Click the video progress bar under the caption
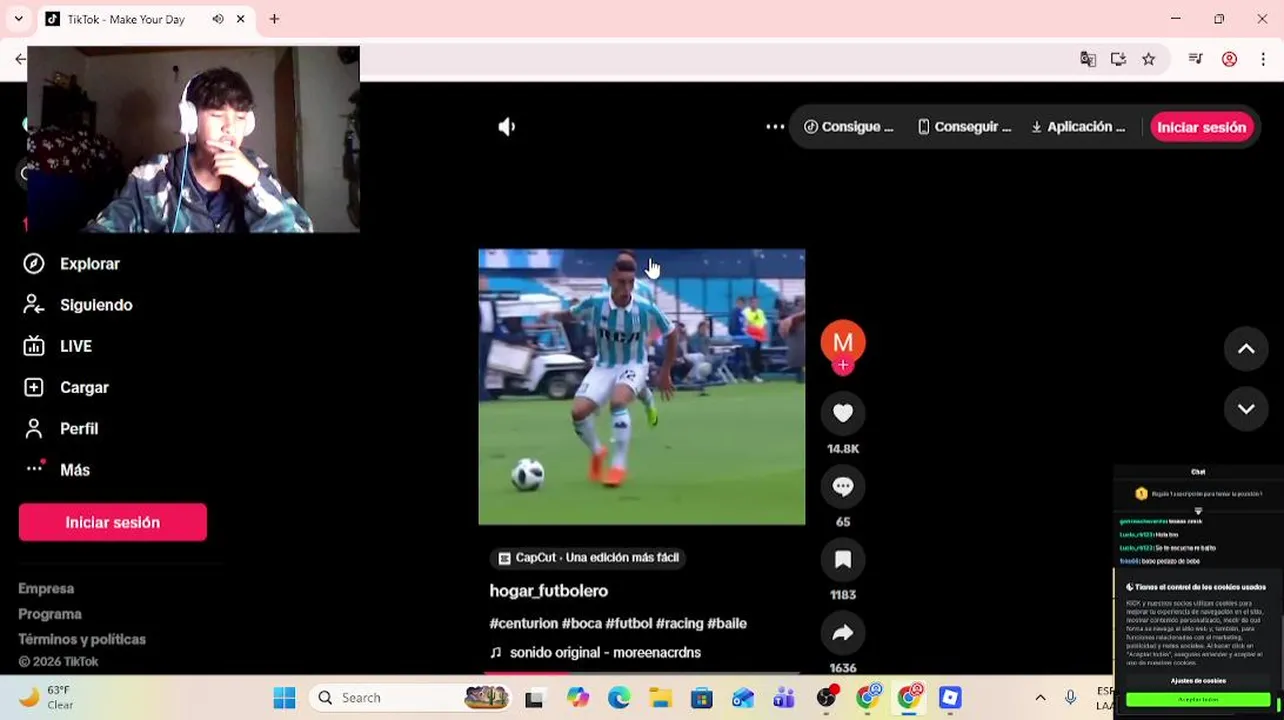Image resolution: width=1284 pixels, height=720 pixels. [642, 673]
